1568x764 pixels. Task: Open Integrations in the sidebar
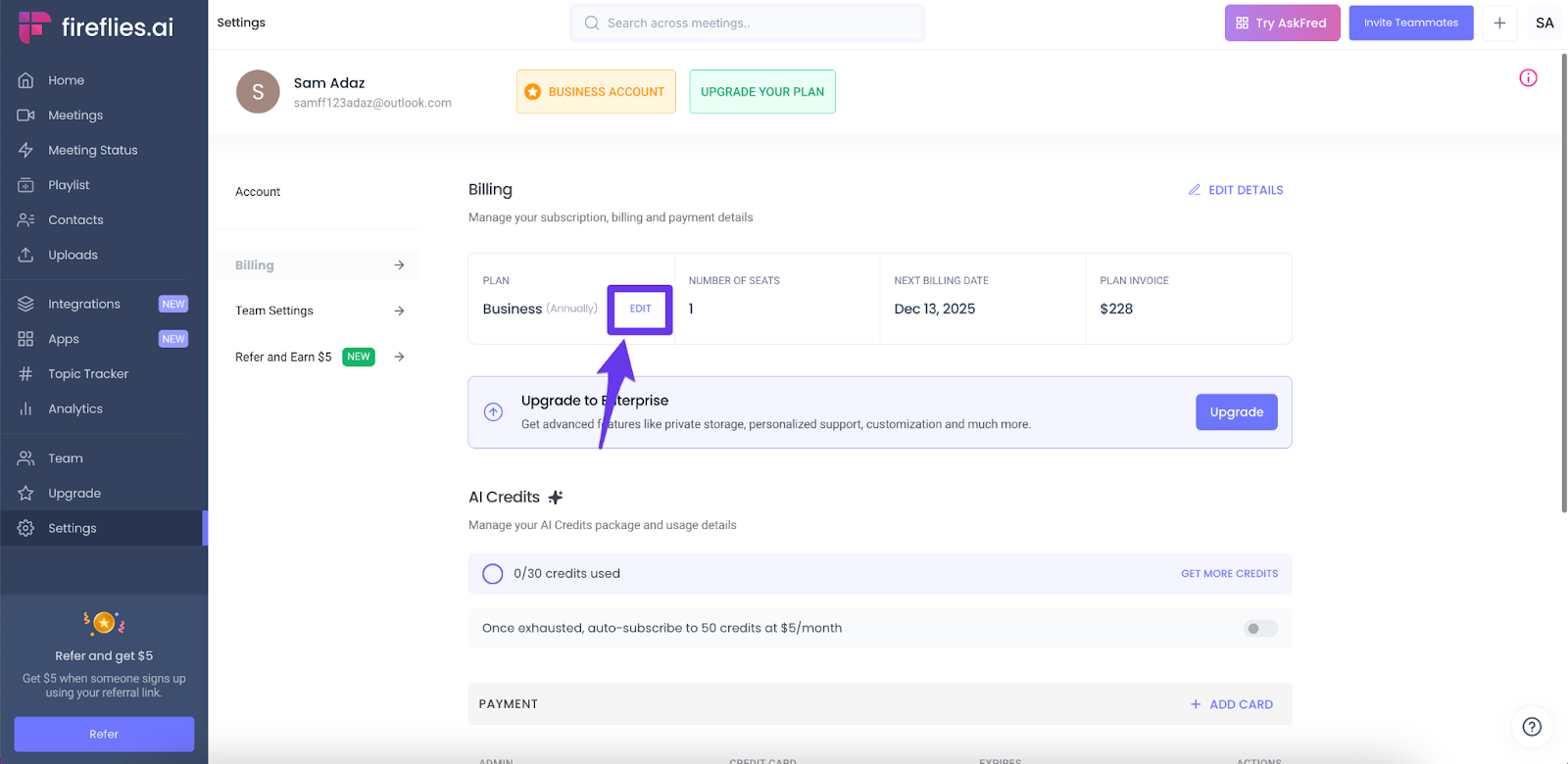coord(84,305)
